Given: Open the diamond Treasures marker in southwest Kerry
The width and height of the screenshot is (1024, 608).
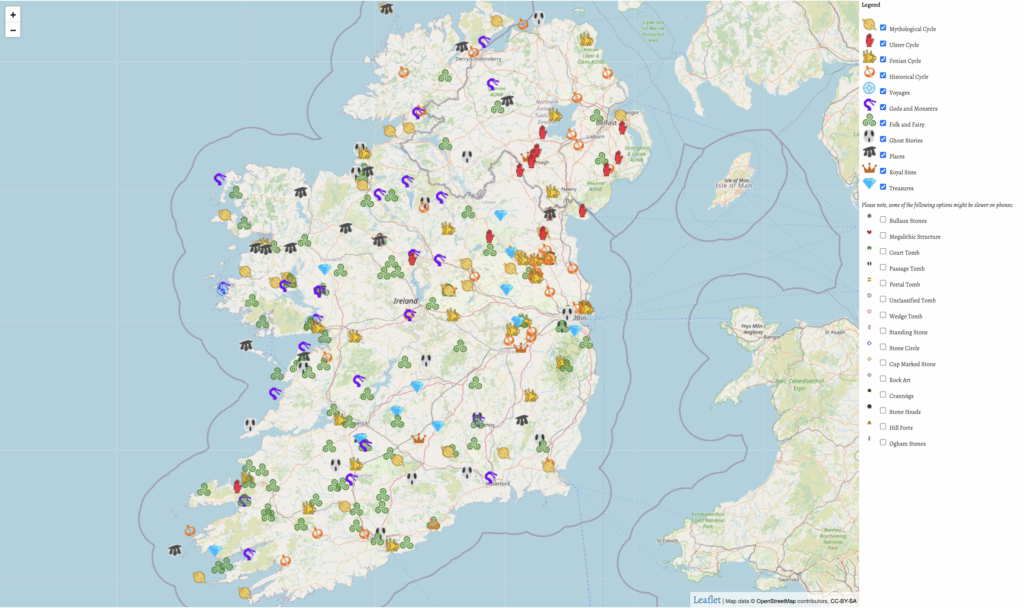Looking at the screenshot, I should point(215,551).
